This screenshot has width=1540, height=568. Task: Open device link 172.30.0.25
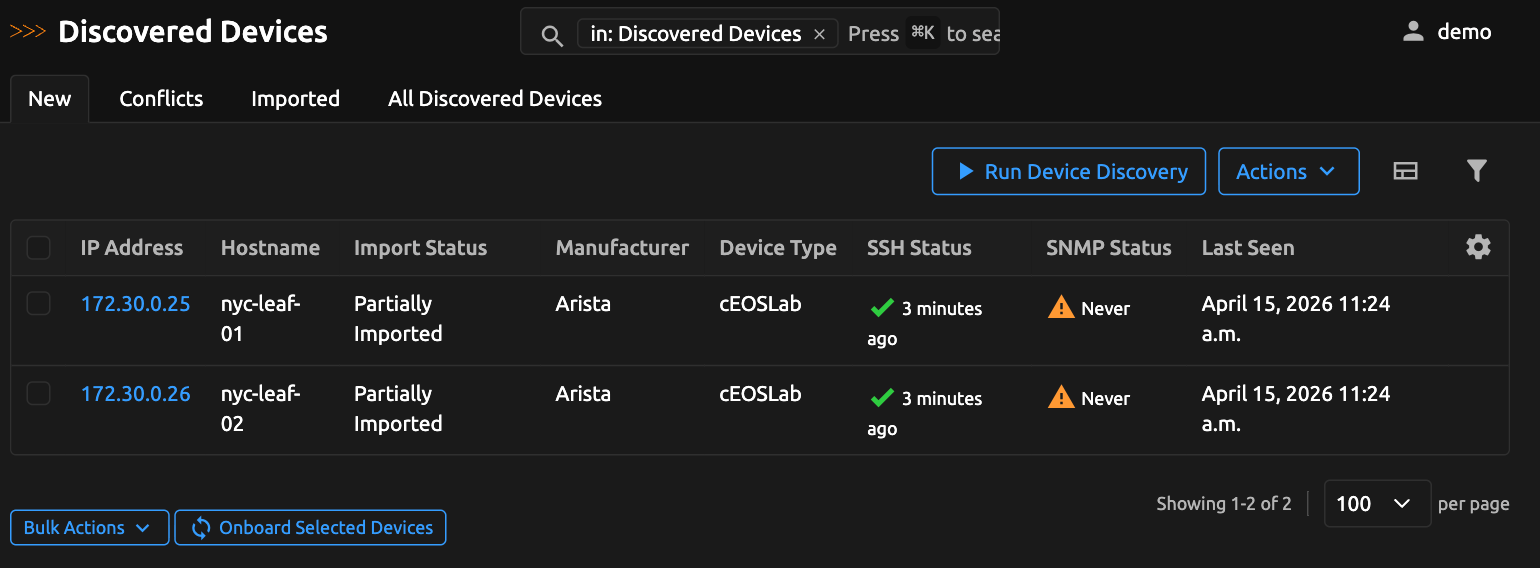(x=135, y=304)
